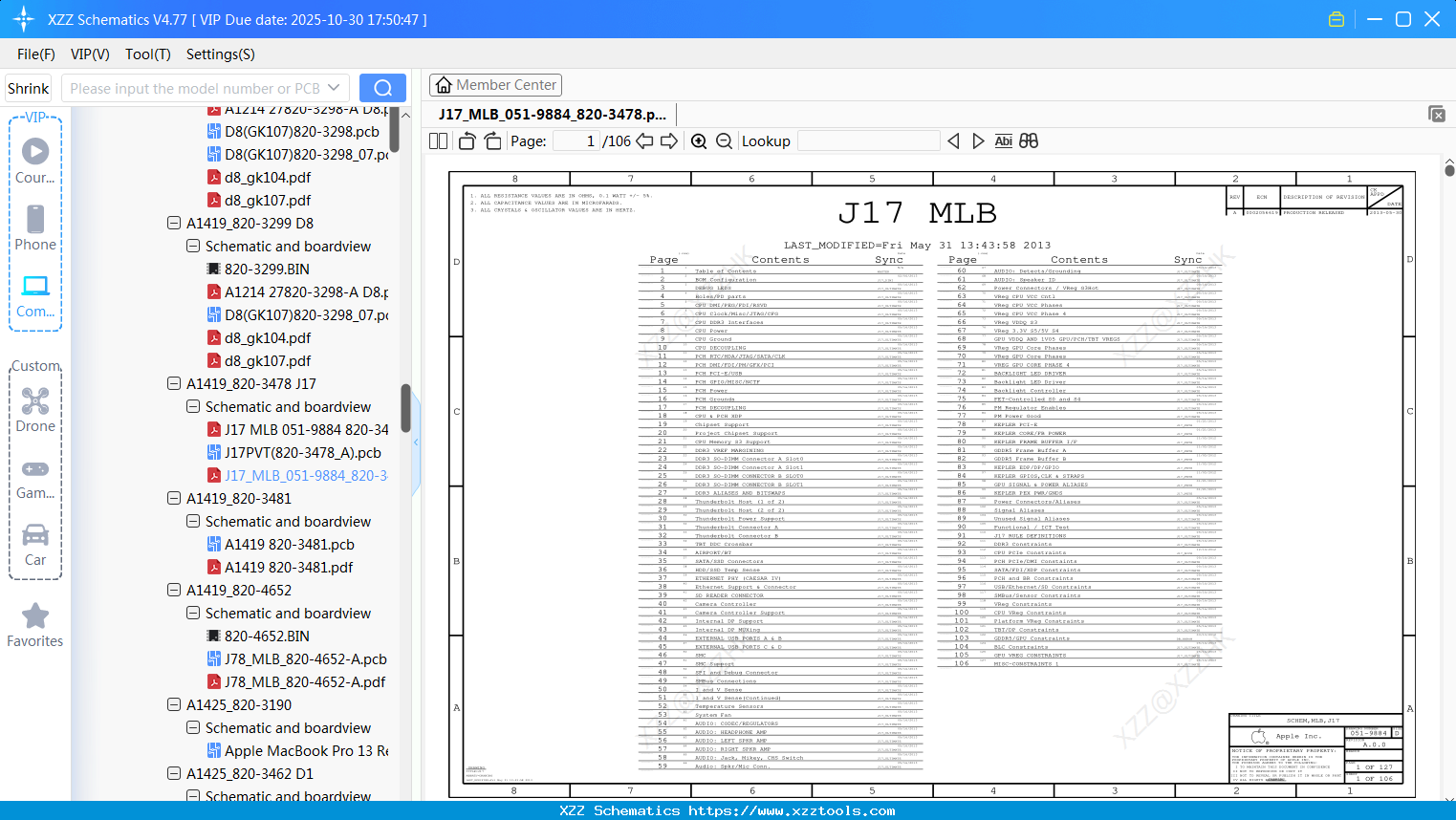Click the VIP label in the sidebar
Viewport: 1456px width, 820px height.
pyautogui.click(x=35, y=117)
